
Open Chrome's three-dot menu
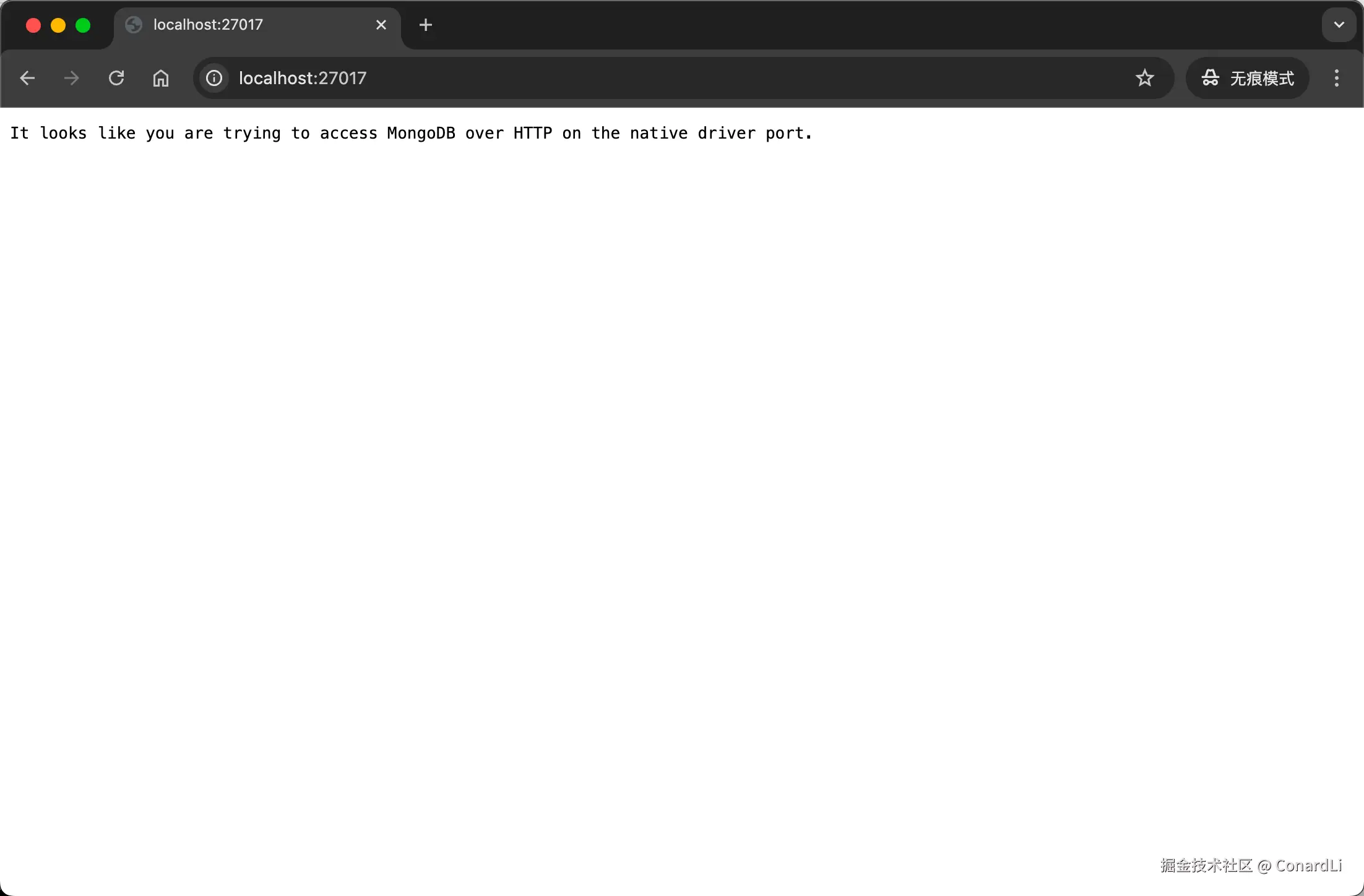click(1337, 78)
